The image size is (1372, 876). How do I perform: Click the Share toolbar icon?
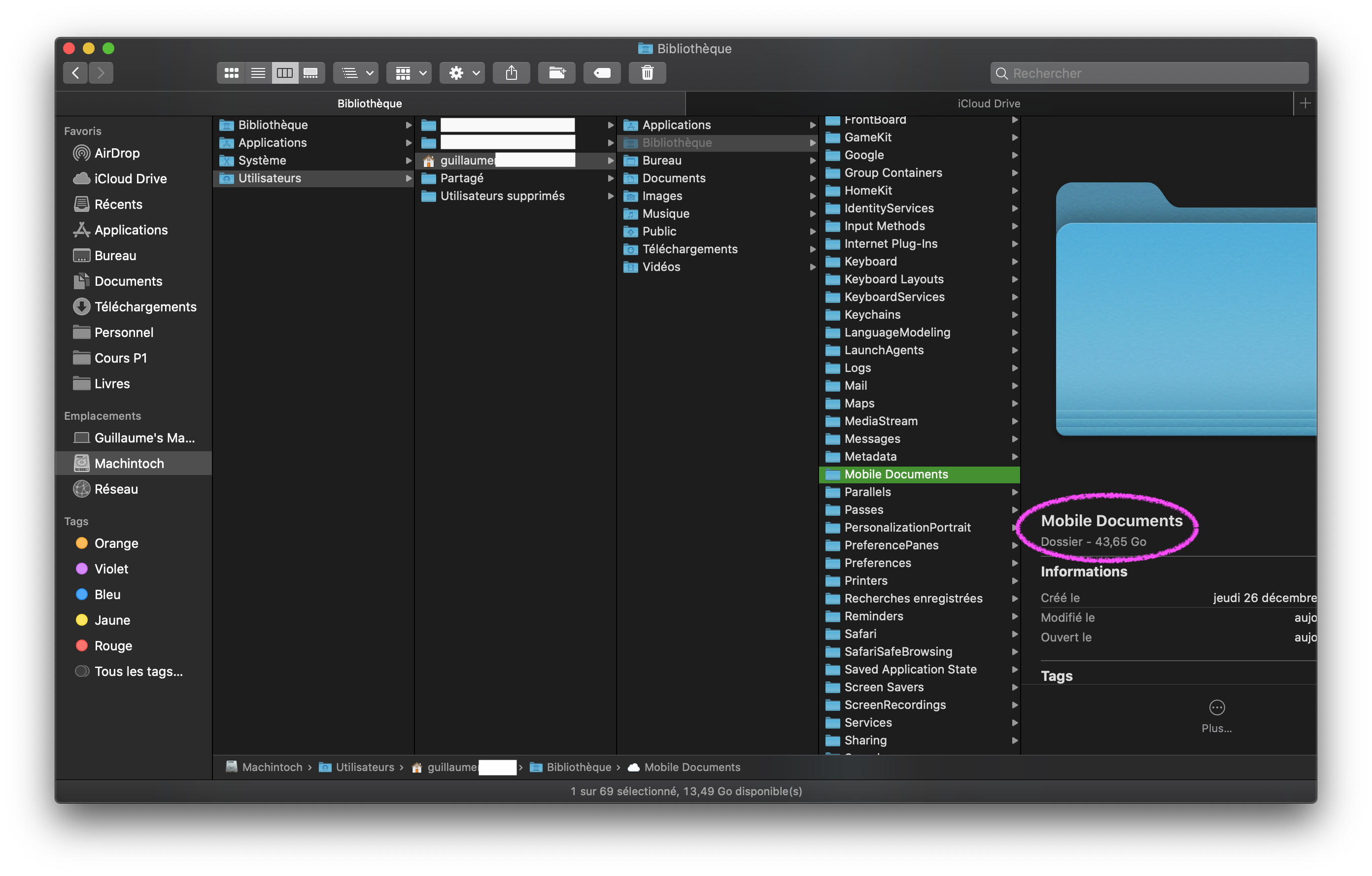[511, 73]
